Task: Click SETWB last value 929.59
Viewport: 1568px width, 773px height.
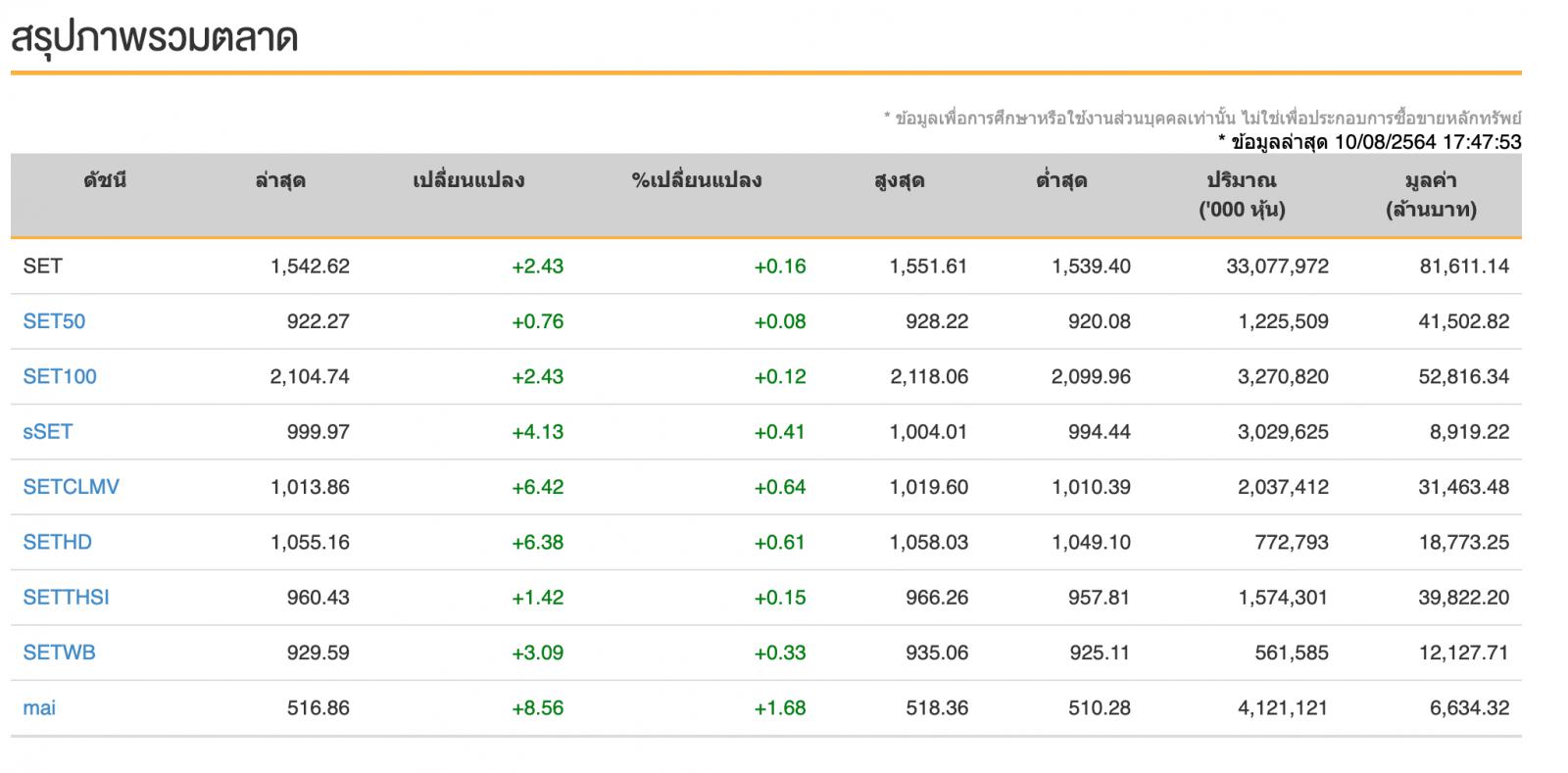Action: (x=318, y=652)
